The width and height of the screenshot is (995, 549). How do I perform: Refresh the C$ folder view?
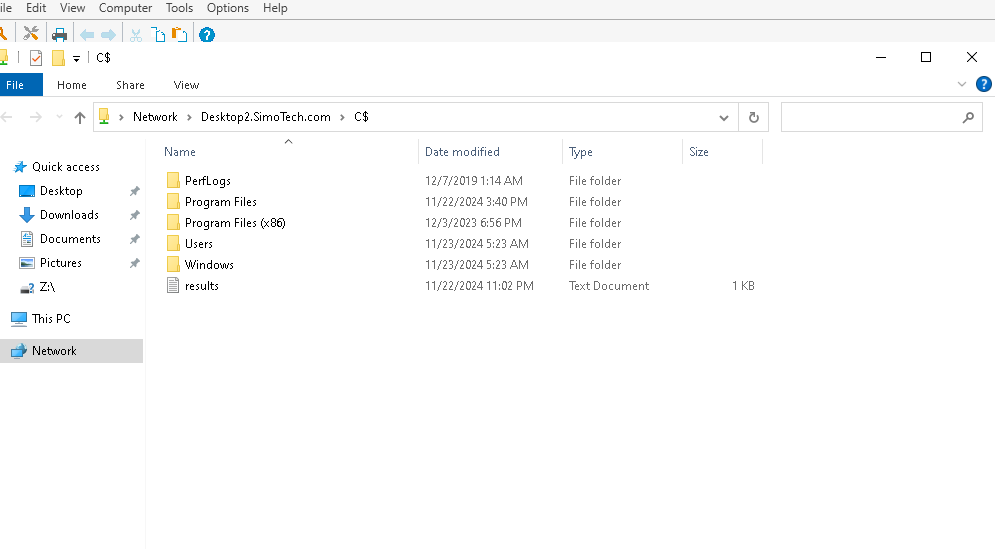point(754,117)
